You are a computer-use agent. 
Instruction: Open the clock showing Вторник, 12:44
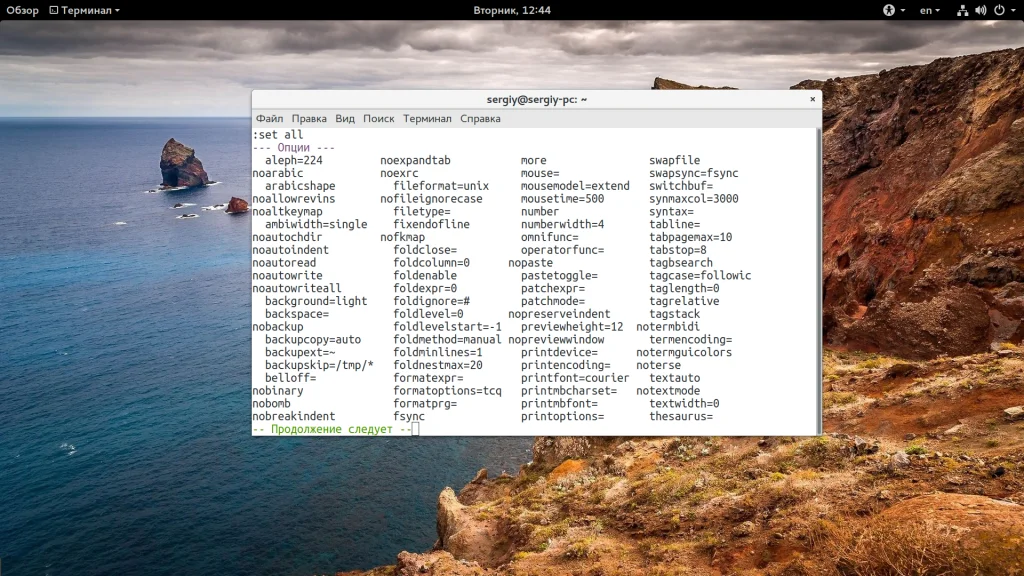(512, 10)
